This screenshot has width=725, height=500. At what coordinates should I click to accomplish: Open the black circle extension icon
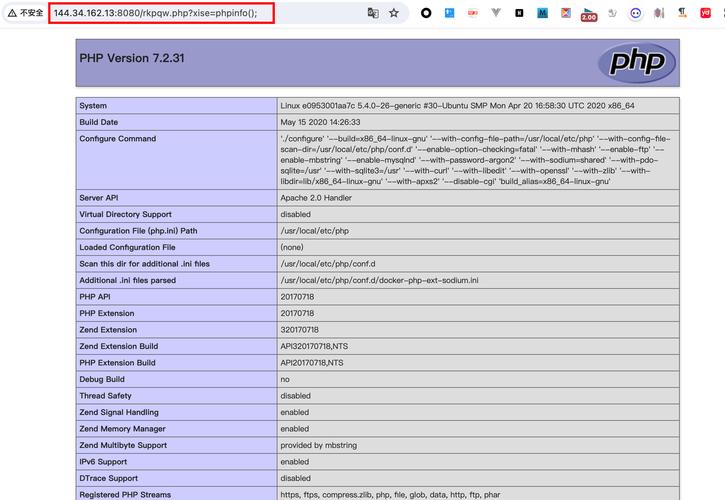click(x=426, y=13)
